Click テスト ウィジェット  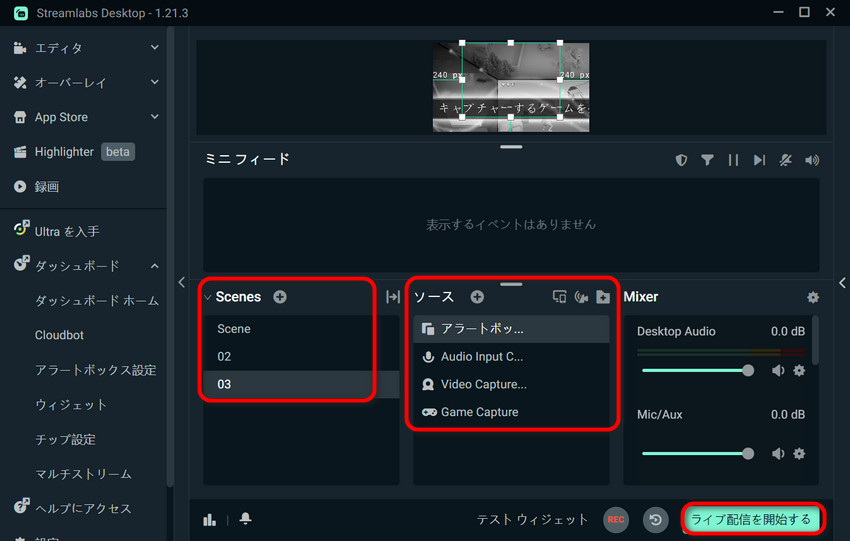(532, 519)
